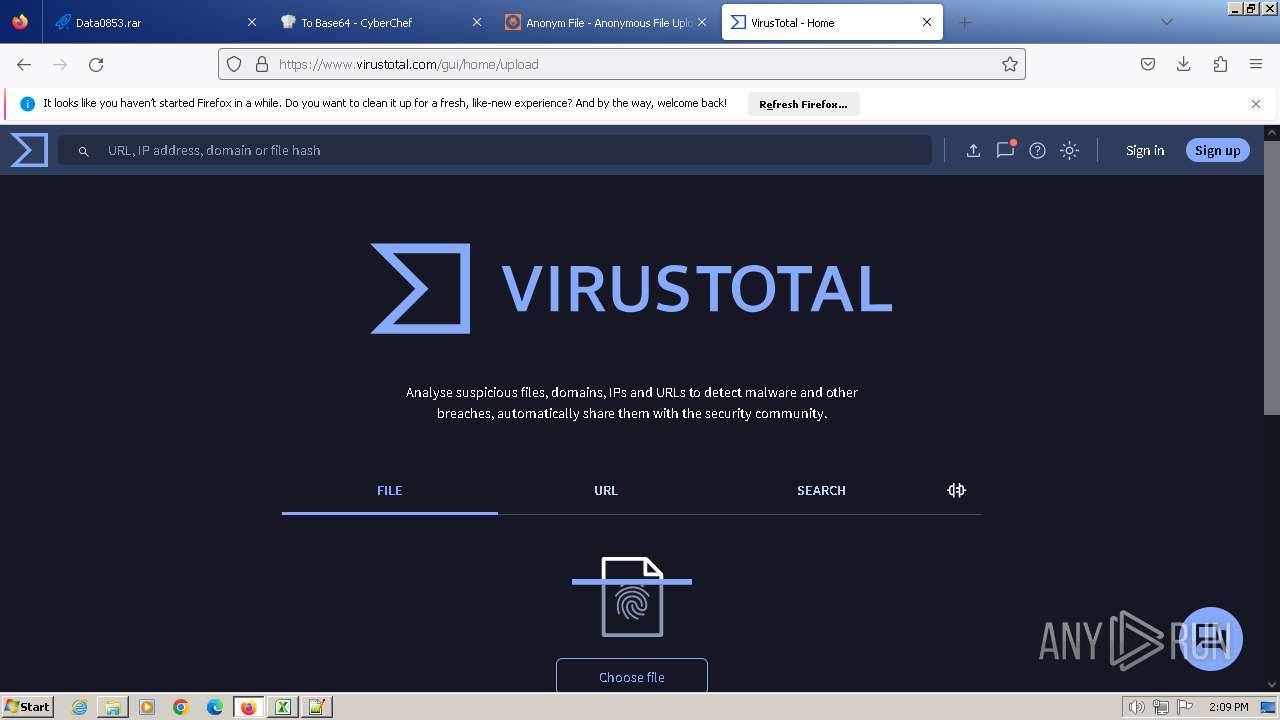Screen dimensions: 1280x720
Task: Click the Refresh Firefox... button
Action: click(x=803, y=104)
